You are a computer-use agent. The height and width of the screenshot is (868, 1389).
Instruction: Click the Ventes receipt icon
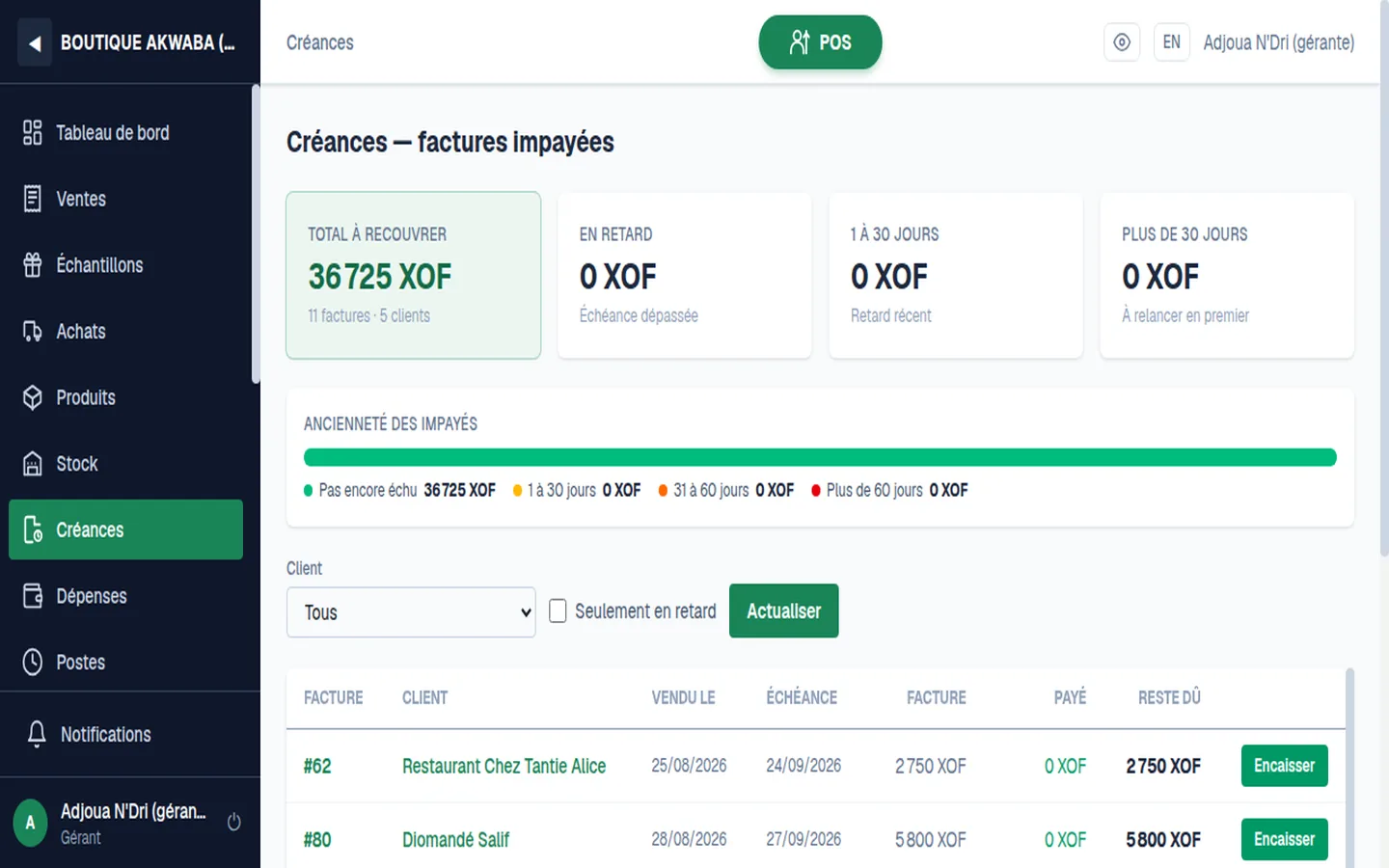point(33,199)
